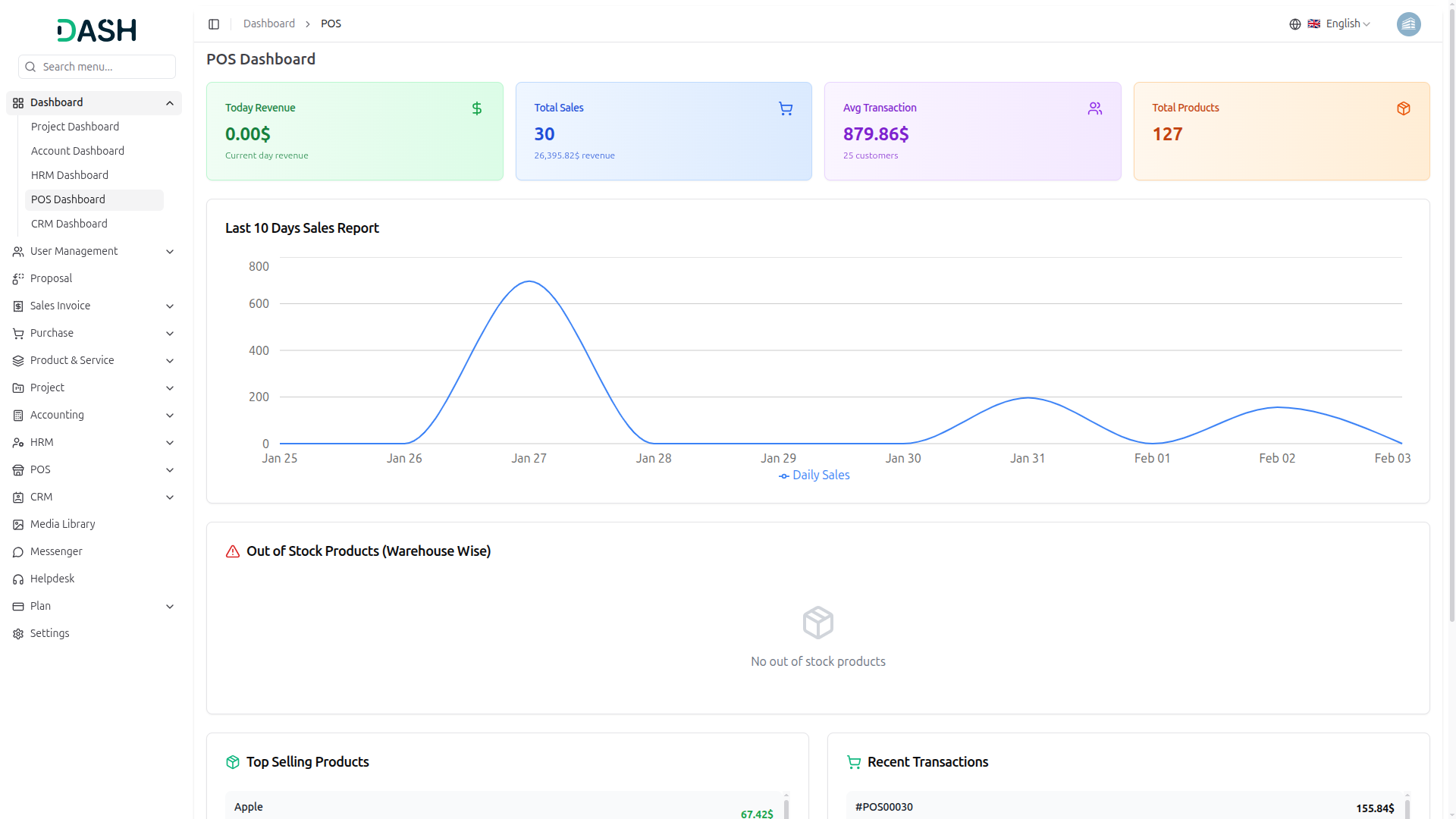Open the Plan menu item

(94, 607)
